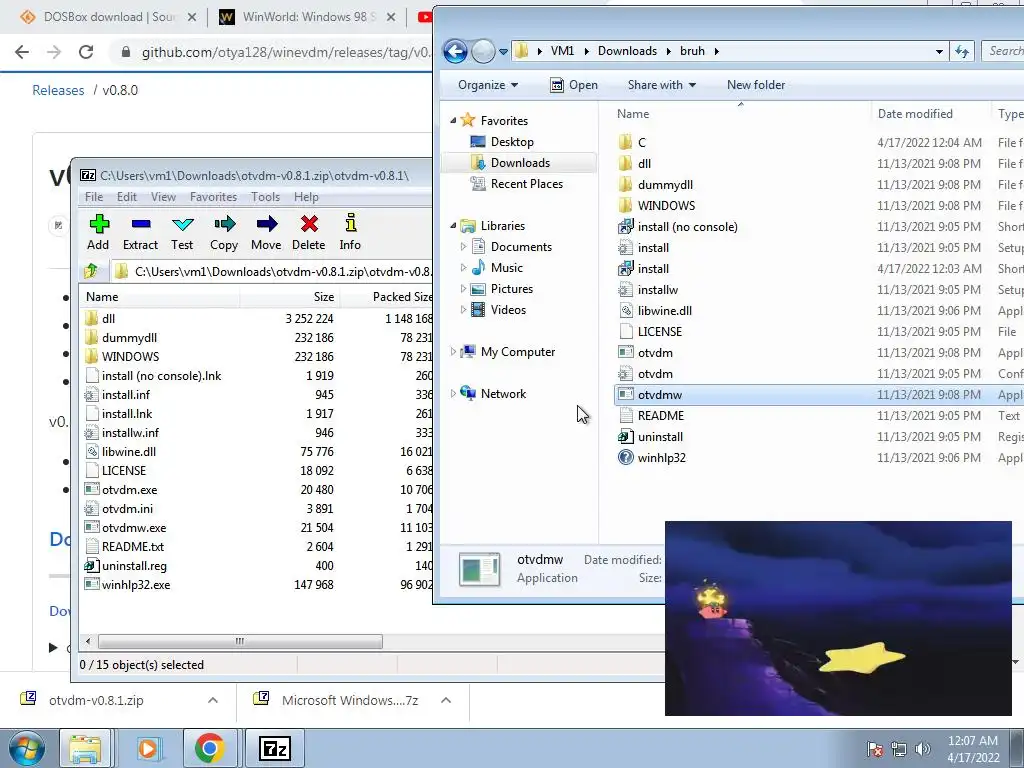Screen dimensions: 1024x768
Task: Select Desktop under Favorites
Action: (512, 142)
